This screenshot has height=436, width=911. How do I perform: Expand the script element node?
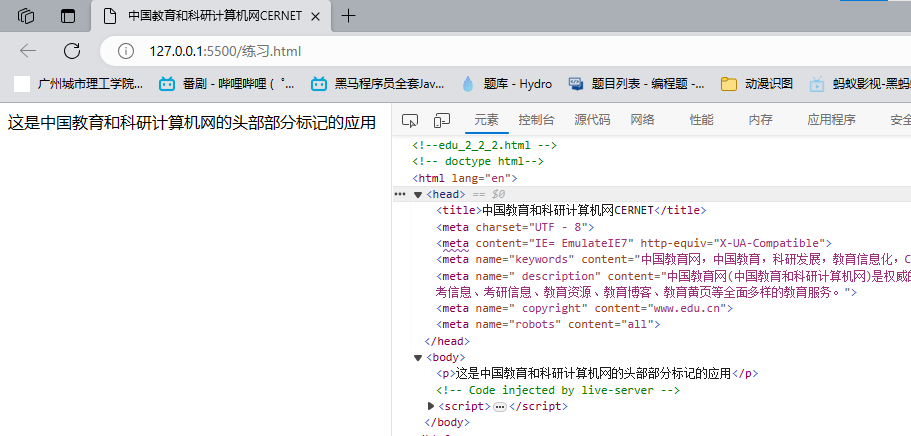(x=431, y=406)
